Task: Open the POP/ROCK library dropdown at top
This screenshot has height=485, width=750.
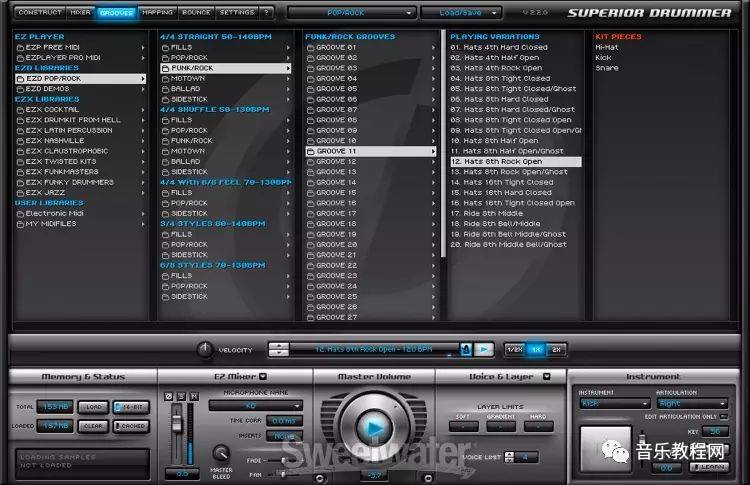Action: [352, 12]
